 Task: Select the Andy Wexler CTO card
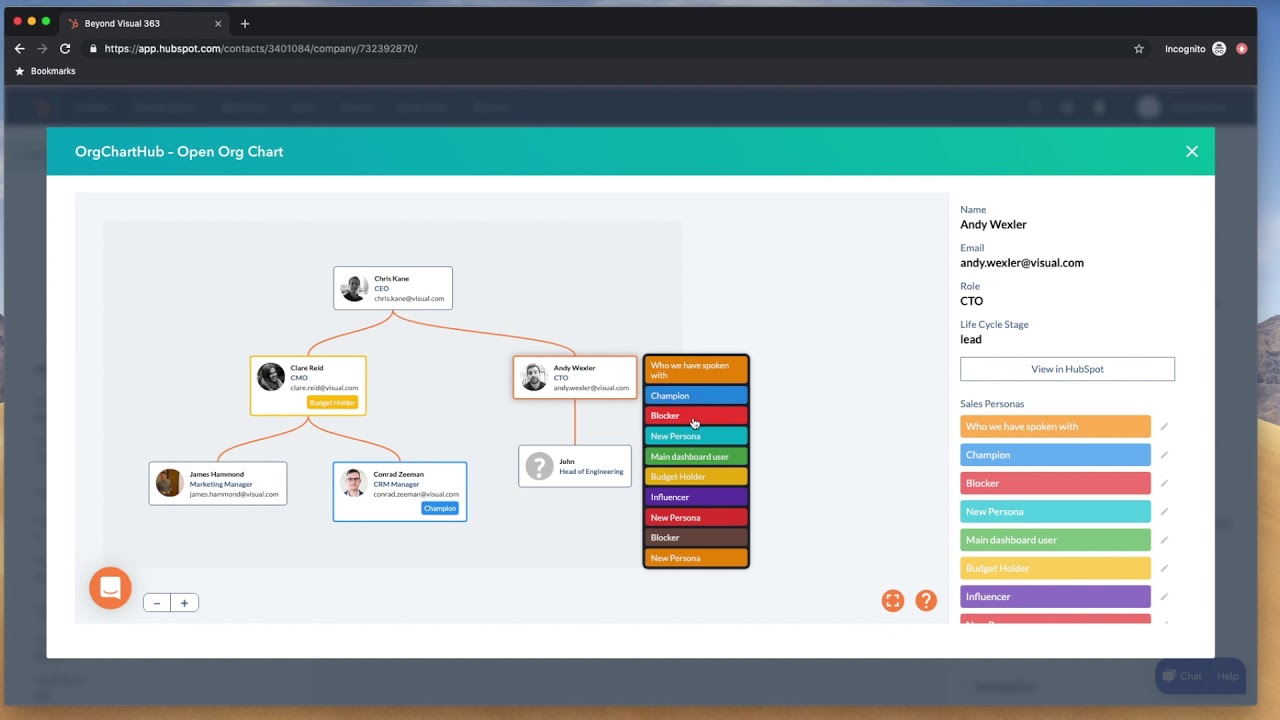[575, 377]
